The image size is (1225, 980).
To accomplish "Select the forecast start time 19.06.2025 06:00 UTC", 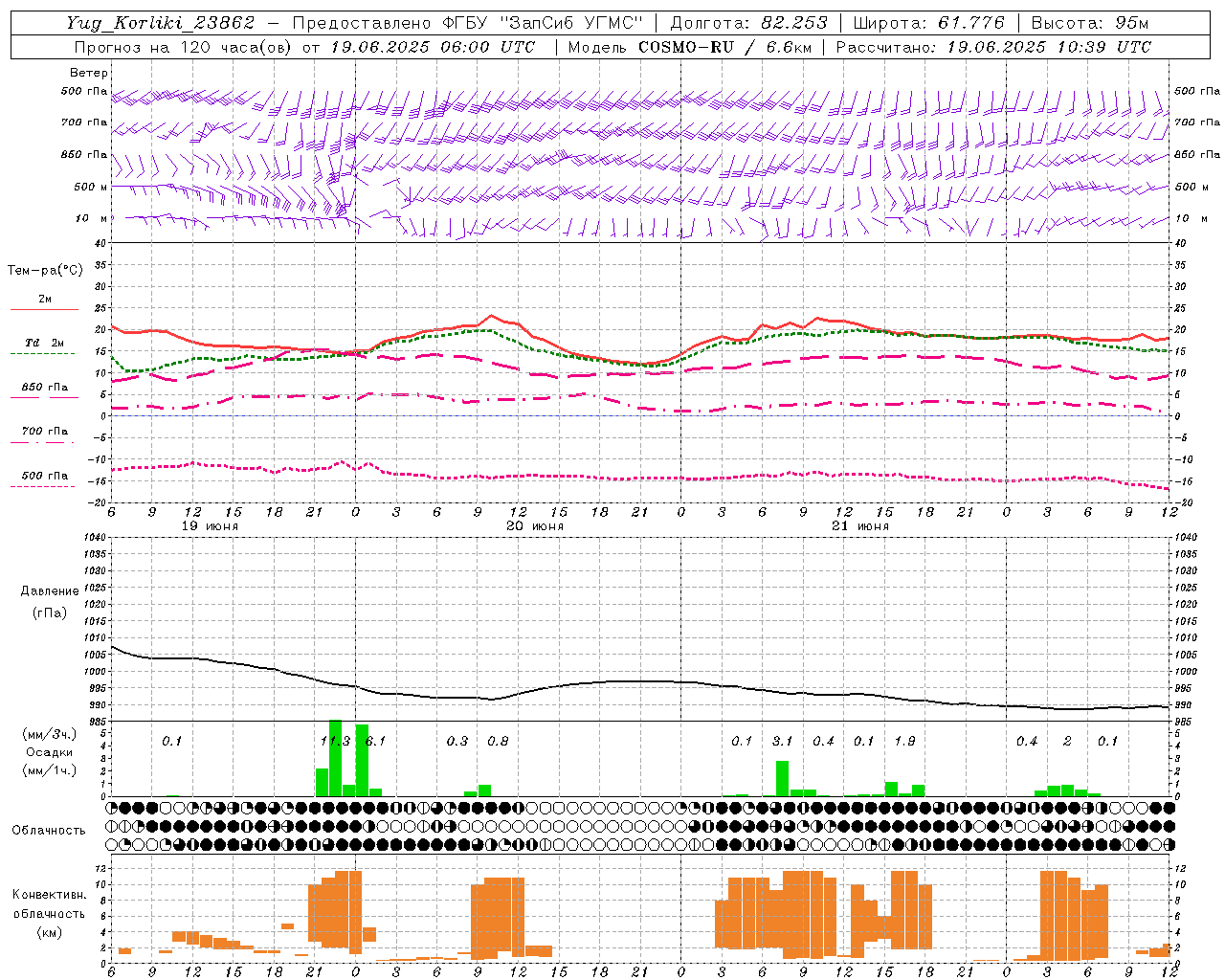I will click(x=434, y=47).
